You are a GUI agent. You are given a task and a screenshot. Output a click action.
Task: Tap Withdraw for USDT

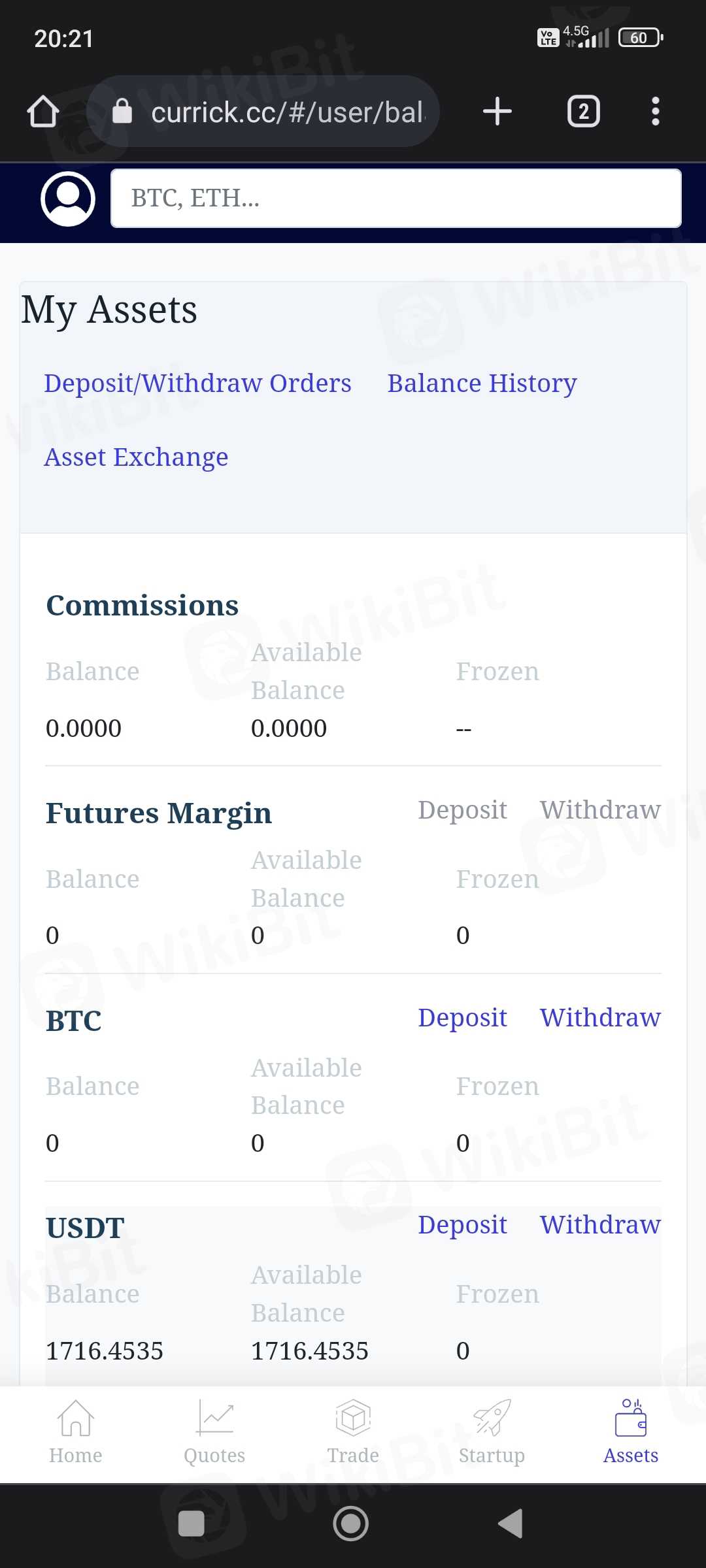[x=600, y=1225]
